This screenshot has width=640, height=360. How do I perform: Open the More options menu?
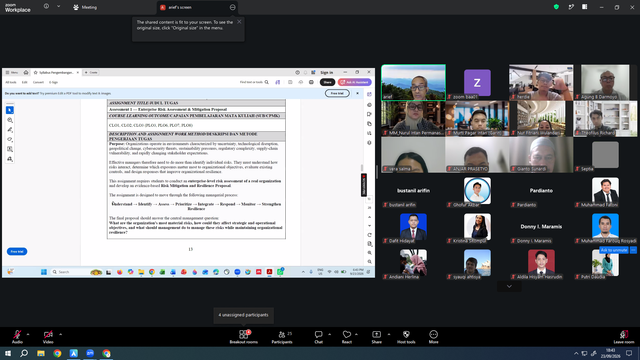tap(433, 337)
